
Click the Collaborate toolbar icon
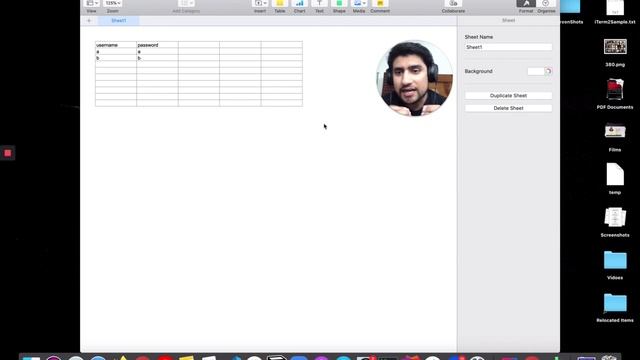pos(453,3)
